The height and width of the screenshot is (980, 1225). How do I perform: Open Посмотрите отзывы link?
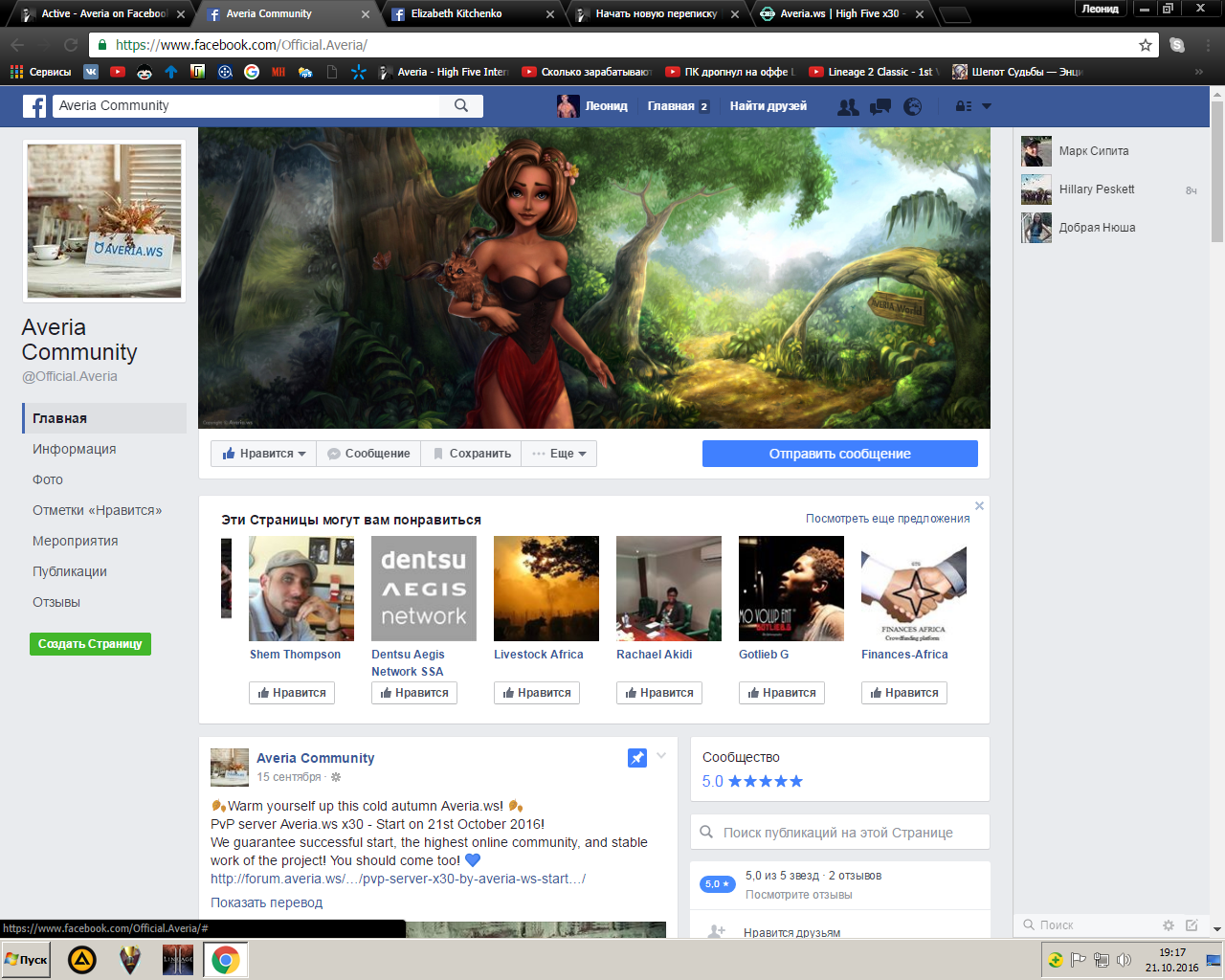[798, 895]
